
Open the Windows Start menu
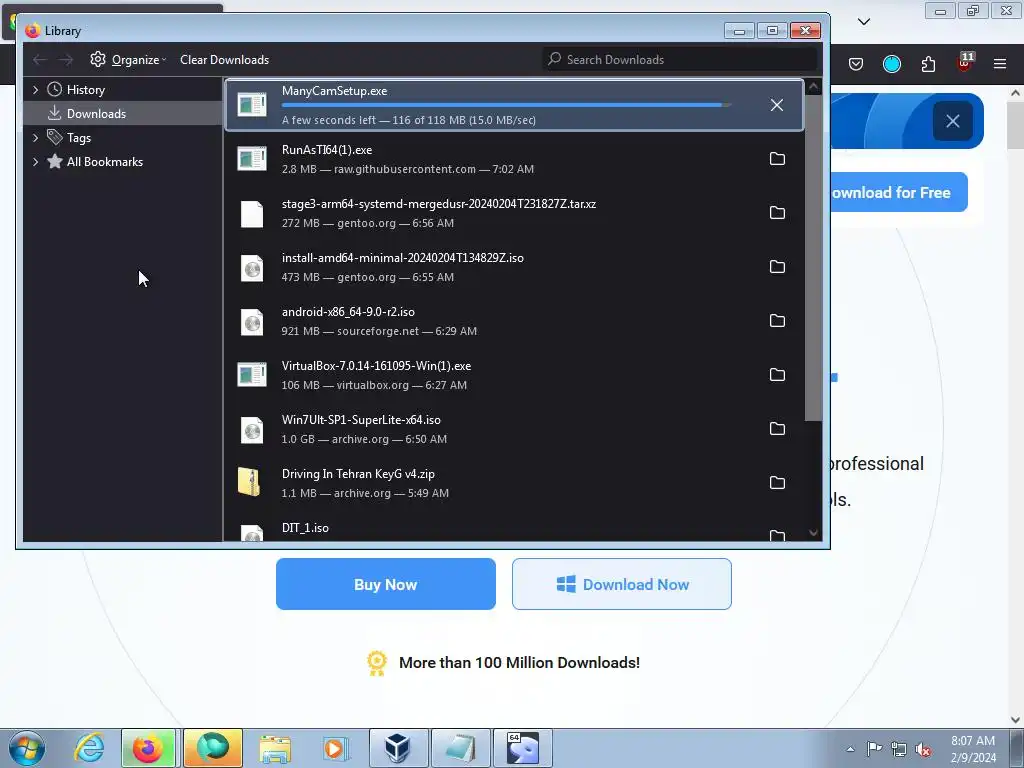pyautogui.click(x=27, y=748)
